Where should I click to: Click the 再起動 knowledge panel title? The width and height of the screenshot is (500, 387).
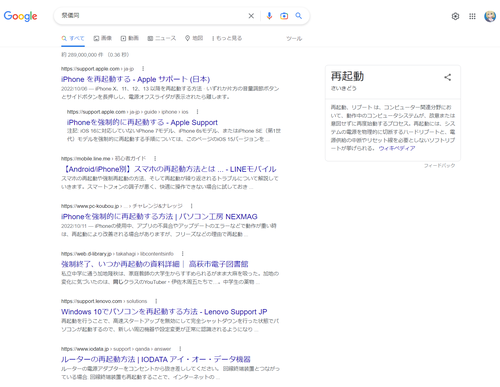(x=347, y=76)
